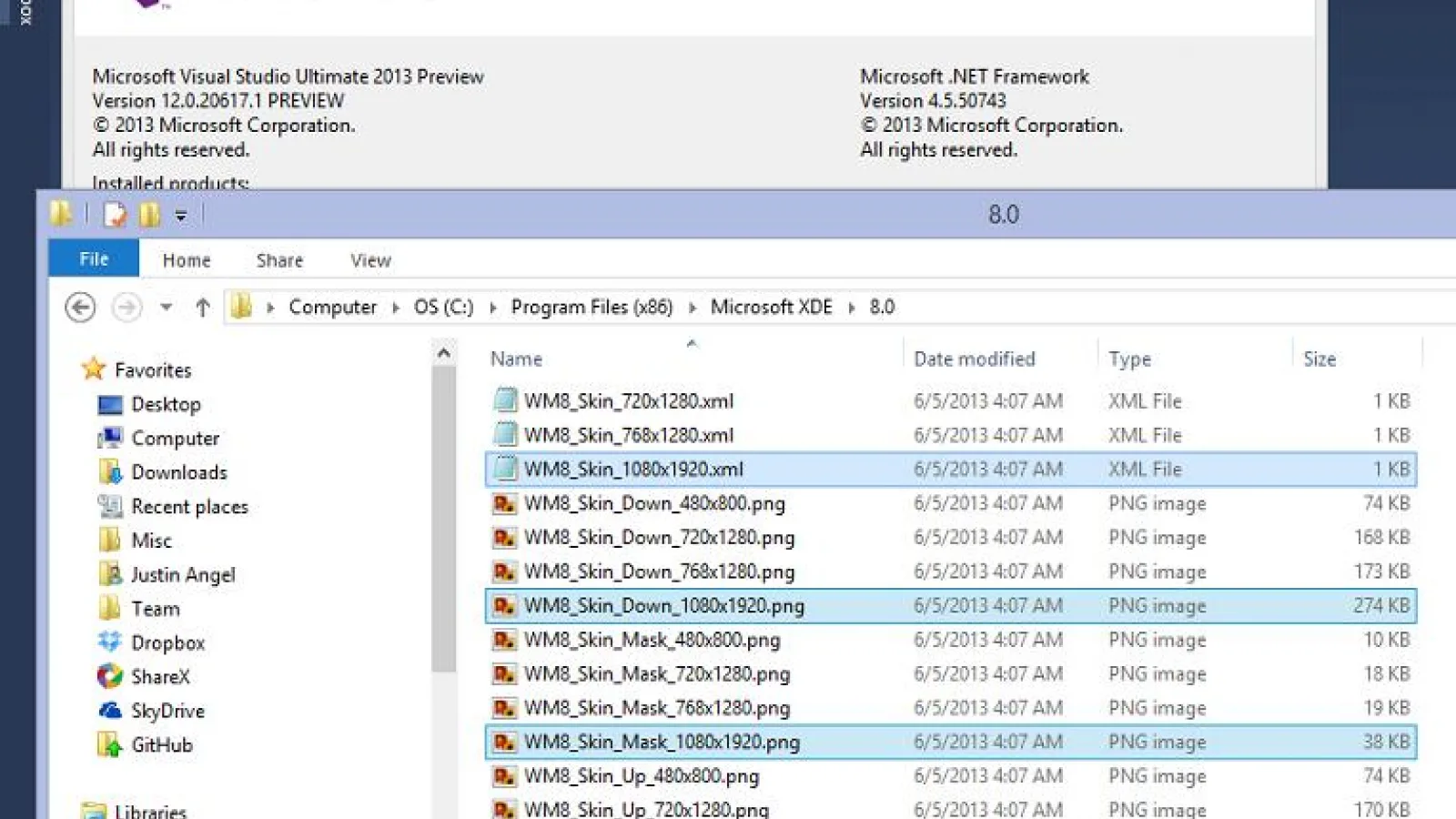This screenshot has height=819, width=1456.
Task: Switch to the View ribbon tab
Action: pyautogui.click(x=370, y=260)
